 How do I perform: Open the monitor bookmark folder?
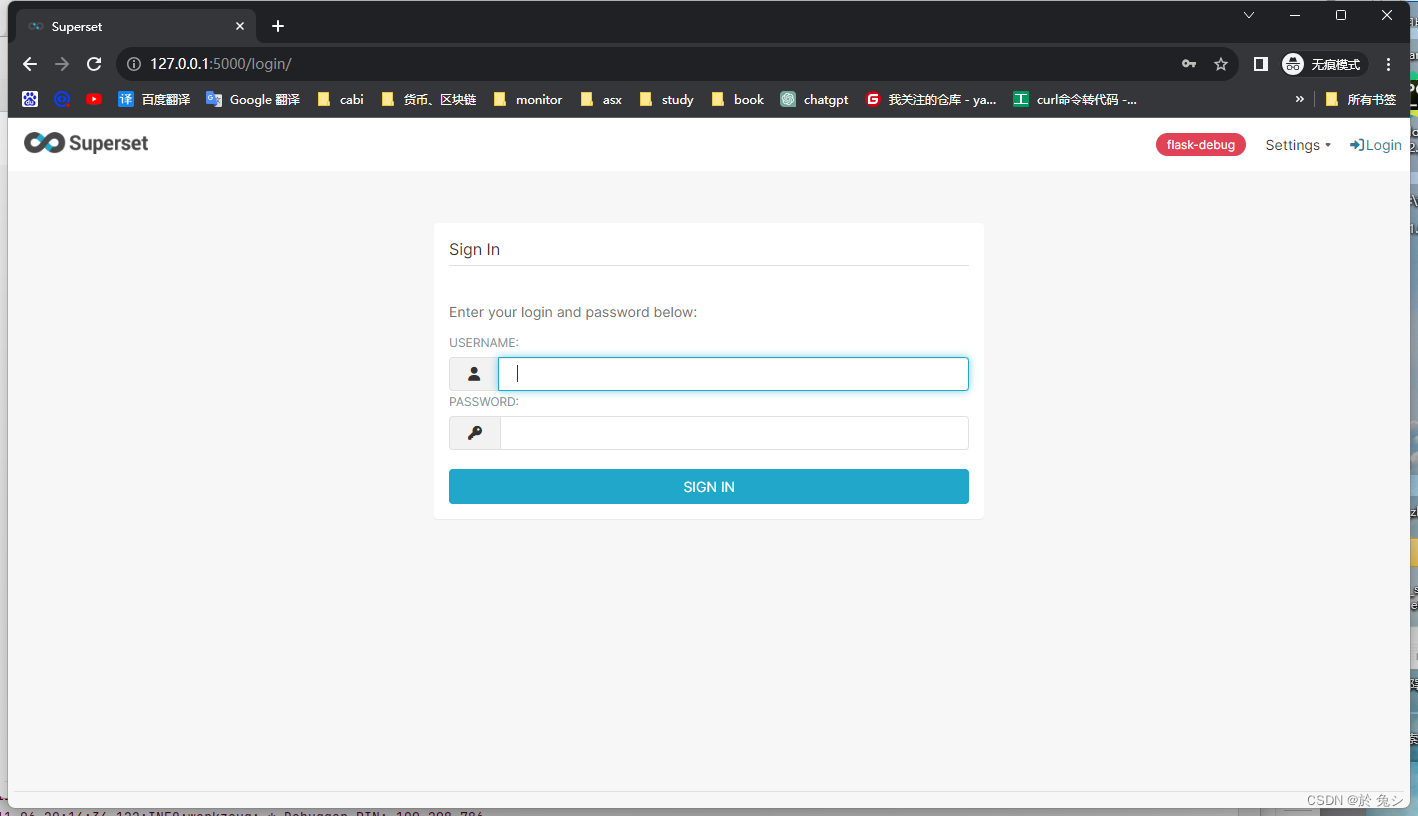(x=528, y=99)
